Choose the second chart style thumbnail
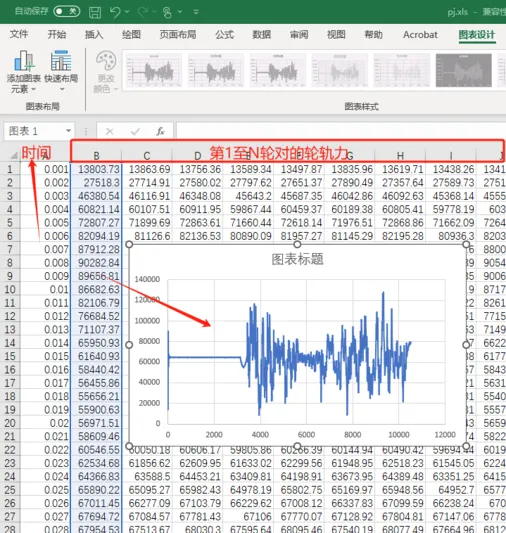This screenshot has width=506, height=533. 215,70
